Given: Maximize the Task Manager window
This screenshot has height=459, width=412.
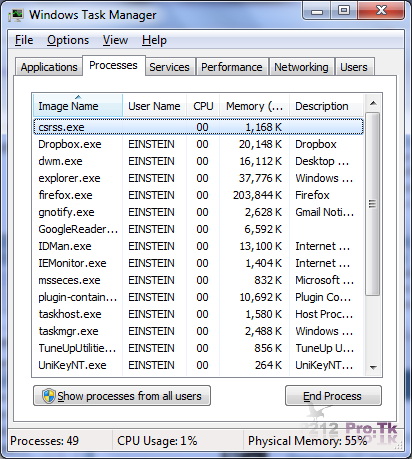Looking at the screenshot, I should [x=344, y=11].
